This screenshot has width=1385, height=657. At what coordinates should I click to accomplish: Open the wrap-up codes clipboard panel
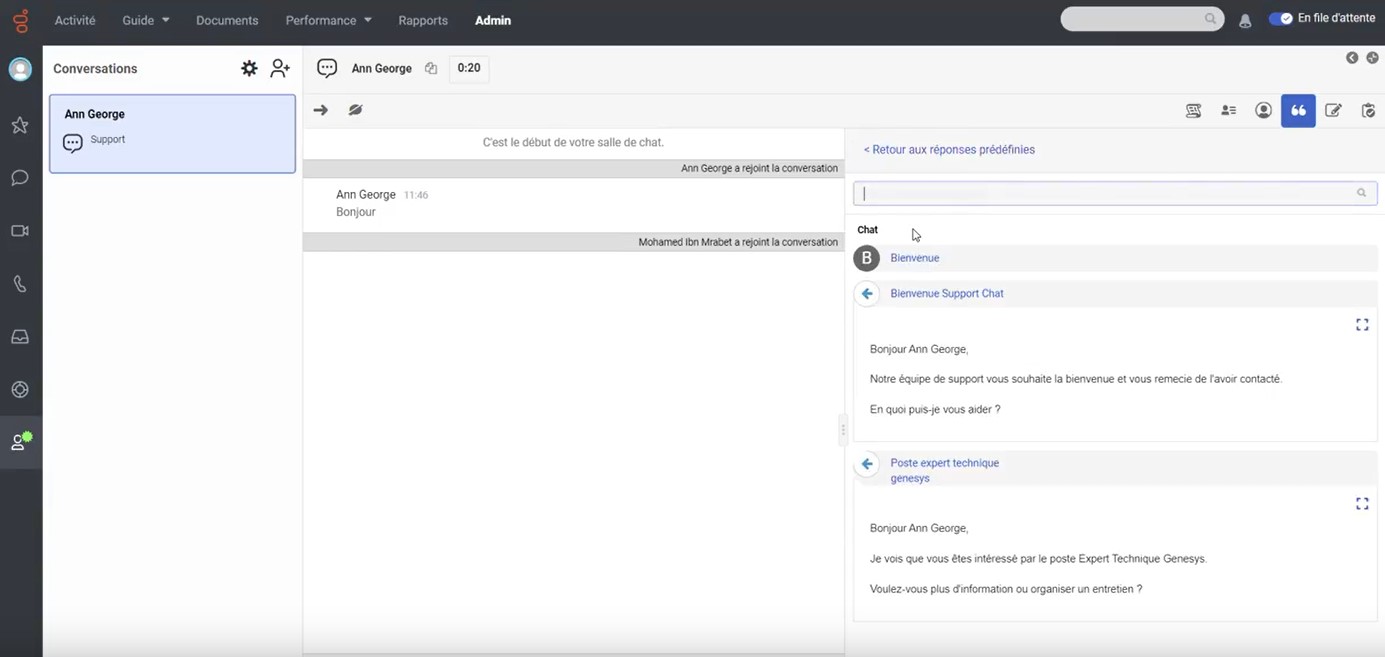coord(1368,110)
